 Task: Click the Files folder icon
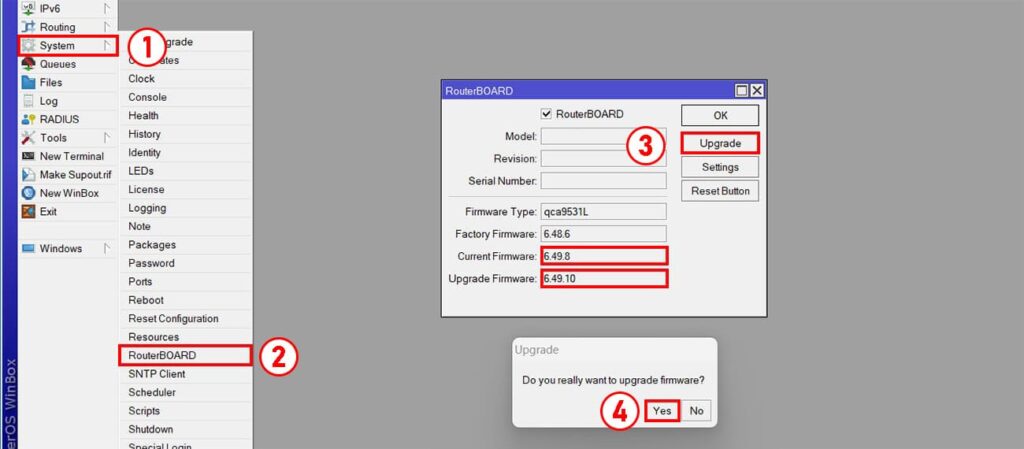pos(28,82)
